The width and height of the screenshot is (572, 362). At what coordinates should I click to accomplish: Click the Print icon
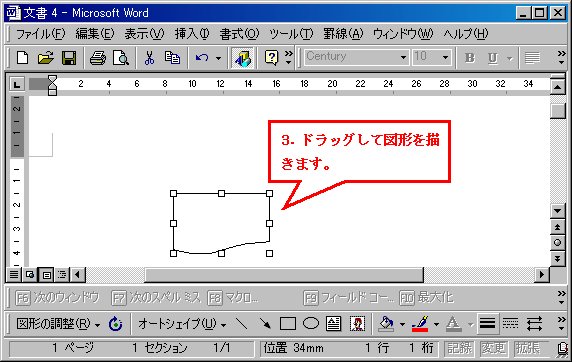pos(98,58)
